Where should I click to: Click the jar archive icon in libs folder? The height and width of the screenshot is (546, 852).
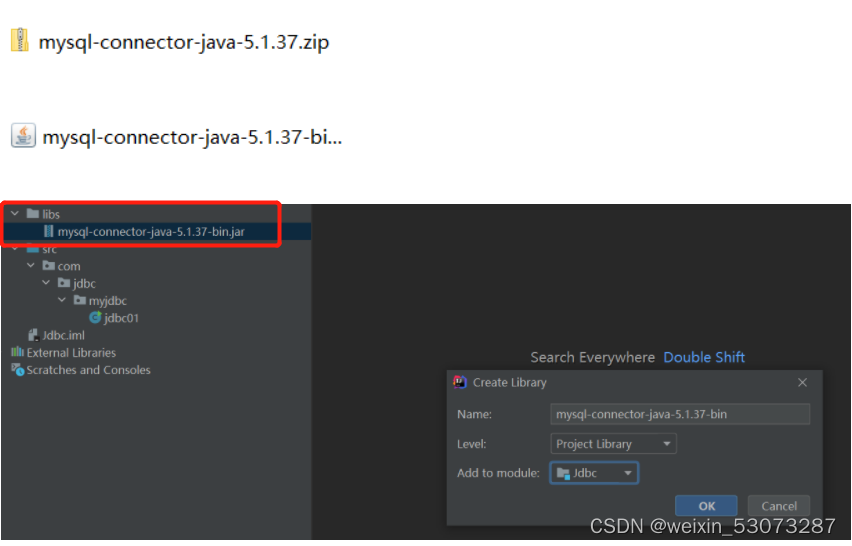click(x=48, y=231)
